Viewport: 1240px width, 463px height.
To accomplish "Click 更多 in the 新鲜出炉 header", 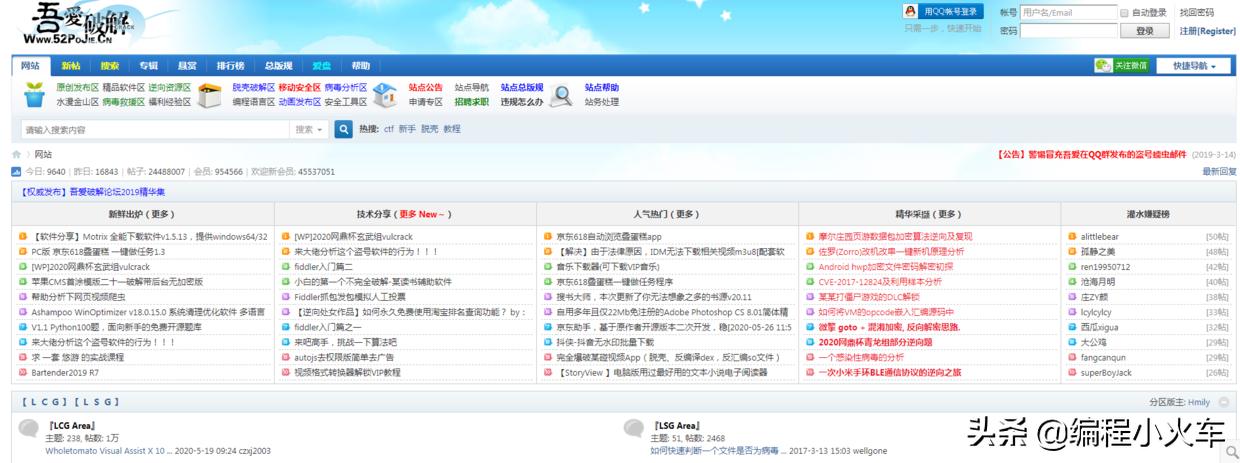I will point(160,214).
